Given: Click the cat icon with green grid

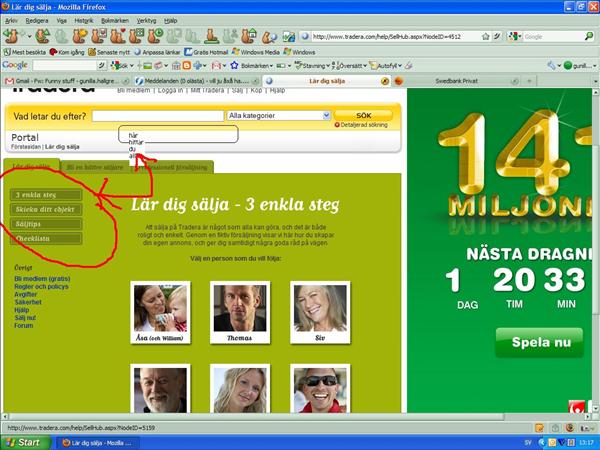Looking at the screenshot, I should 136,36.
